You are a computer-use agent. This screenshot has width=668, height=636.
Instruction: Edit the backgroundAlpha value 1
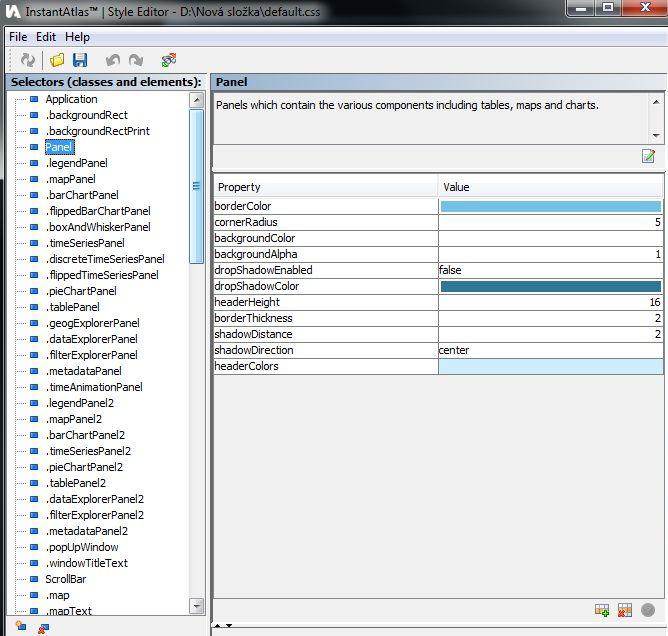(550, 254)
